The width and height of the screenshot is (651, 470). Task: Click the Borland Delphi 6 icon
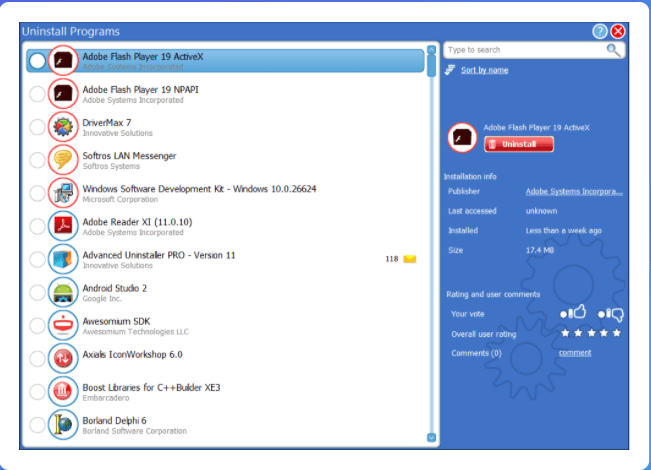63,424
